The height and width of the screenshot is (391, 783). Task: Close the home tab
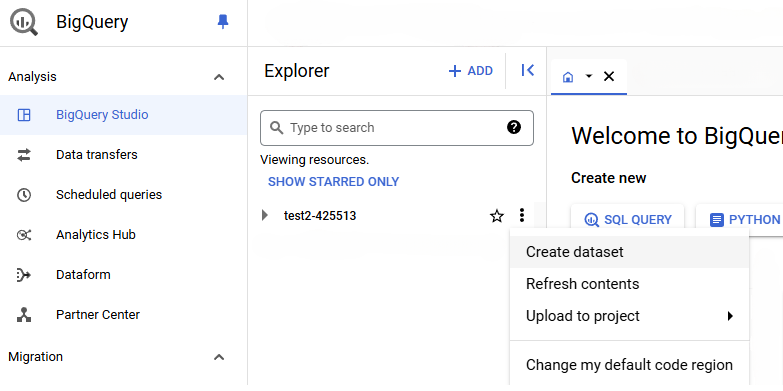coord(609,76)
